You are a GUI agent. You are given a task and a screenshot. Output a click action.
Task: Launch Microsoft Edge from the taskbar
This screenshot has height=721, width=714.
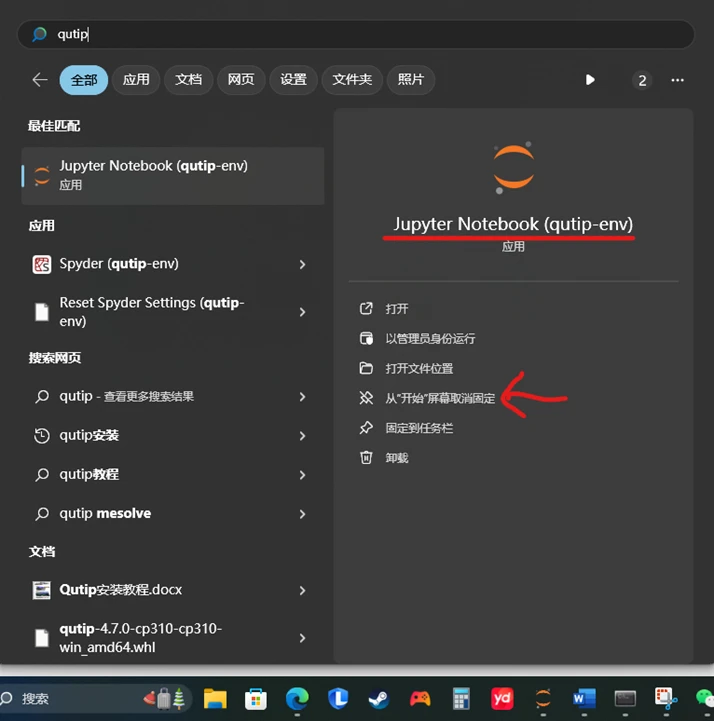[297, 699]
